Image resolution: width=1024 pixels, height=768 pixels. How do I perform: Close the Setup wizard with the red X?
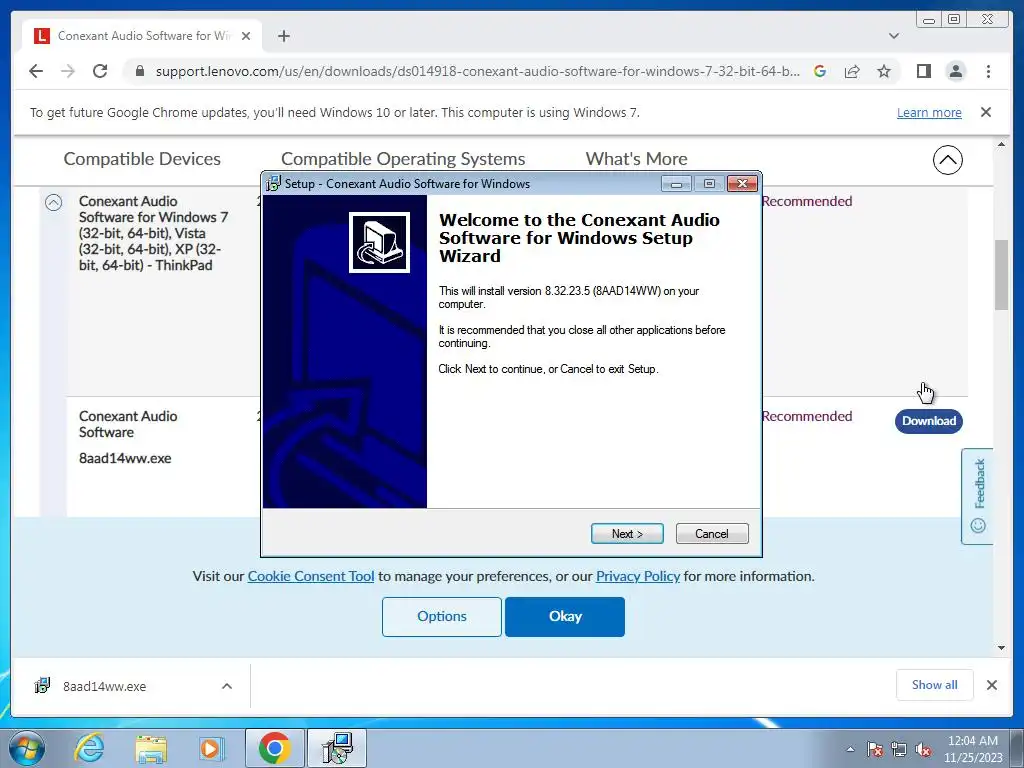click(x=742, y=184)
